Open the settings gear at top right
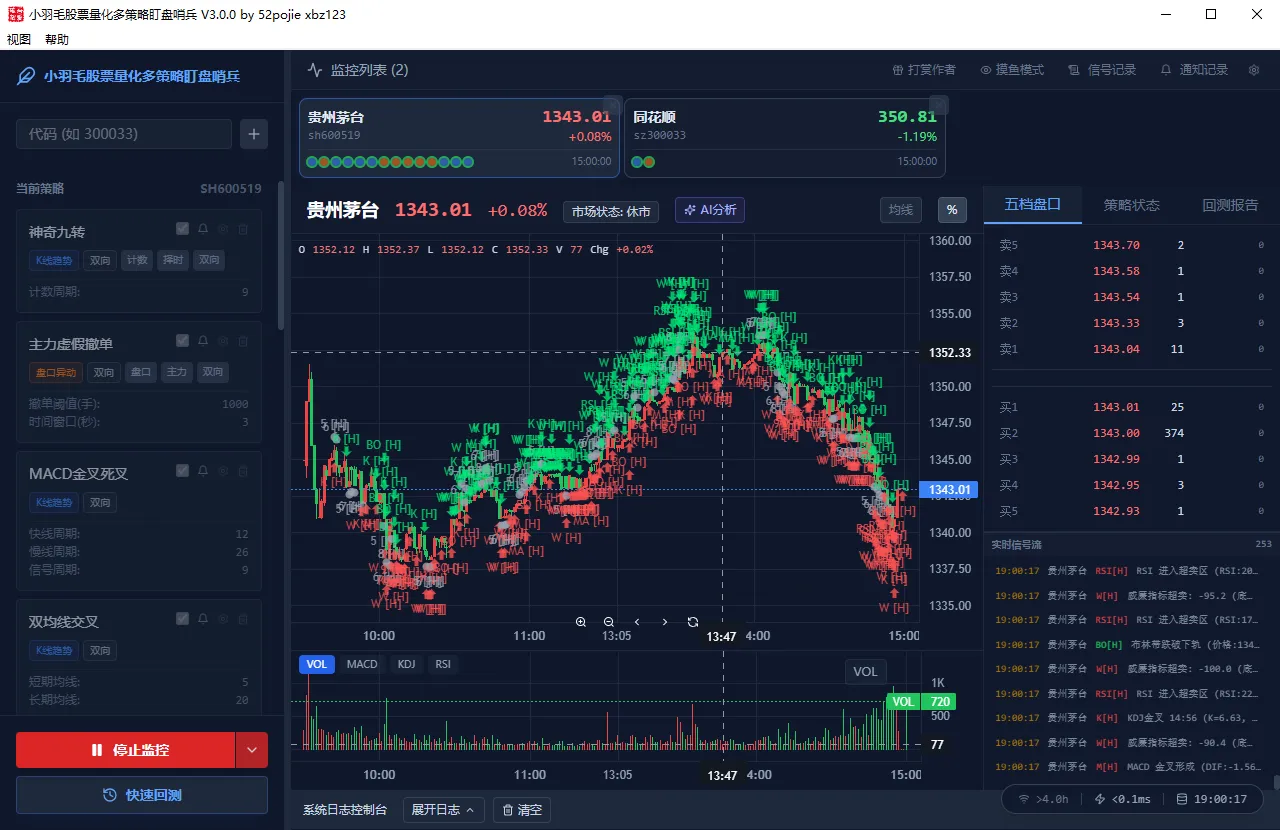This screenshot has height=830, width=1280. [x=1253, y=69]
